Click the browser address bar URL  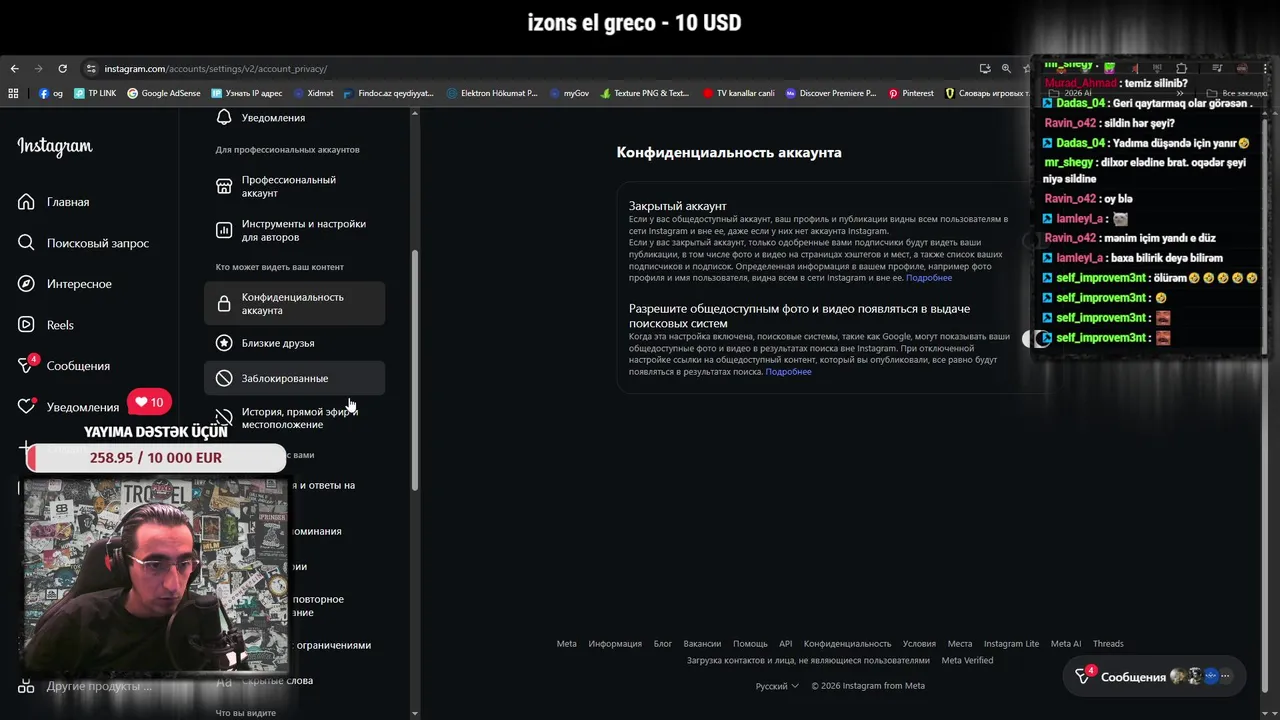coord(215,69)
